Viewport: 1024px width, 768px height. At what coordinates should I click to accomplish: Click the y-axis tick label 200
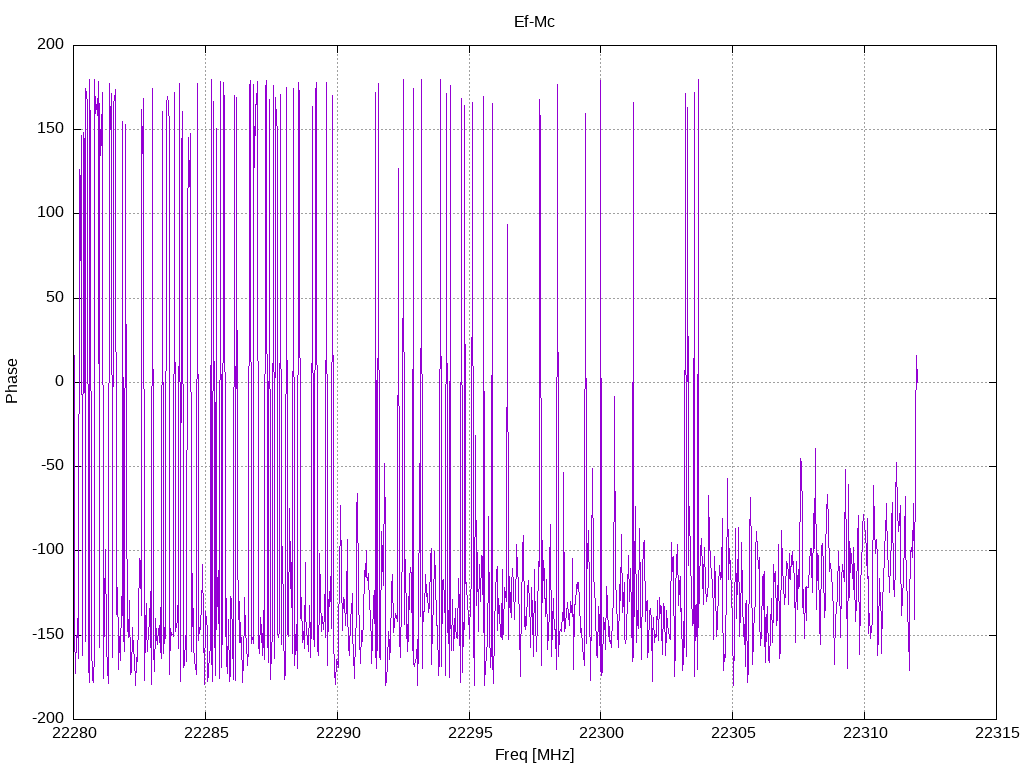click(x=51, y=44)
